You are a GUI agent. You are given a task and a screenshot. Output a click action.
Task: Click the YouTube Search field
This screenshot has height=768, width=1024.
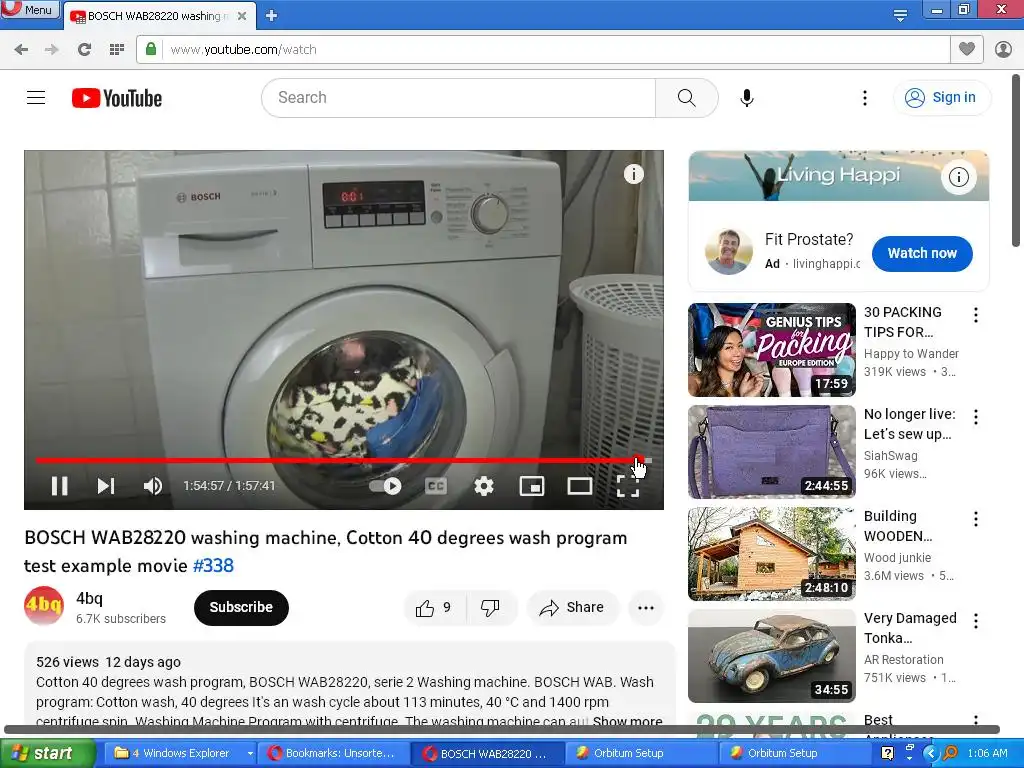coord(458,98)
